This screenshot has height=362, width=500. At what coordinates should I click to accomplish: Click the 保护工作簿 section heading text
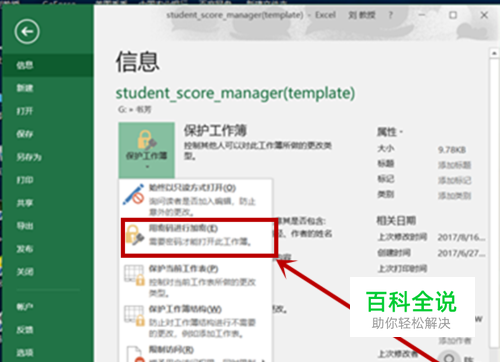click(x=215, y=131)
